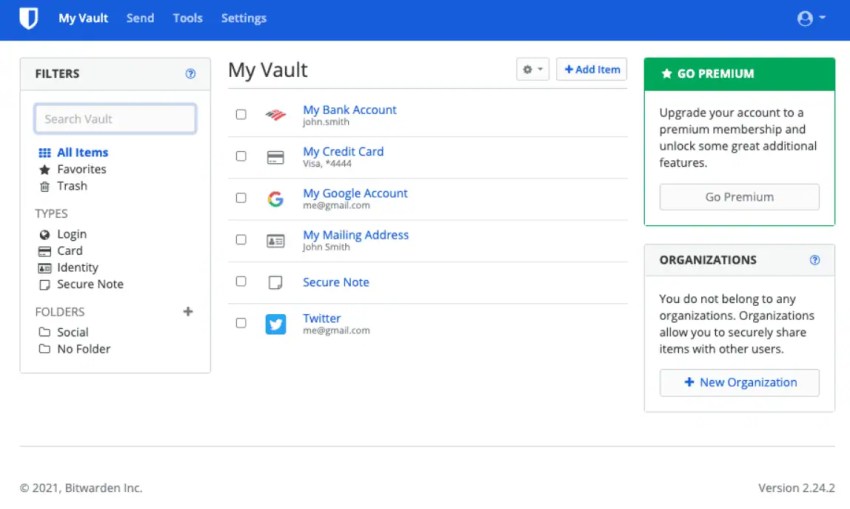The width and height of the screenshot is (850, 509).
Task: Go to My Vault tab
Action: (x=83, y=18)
